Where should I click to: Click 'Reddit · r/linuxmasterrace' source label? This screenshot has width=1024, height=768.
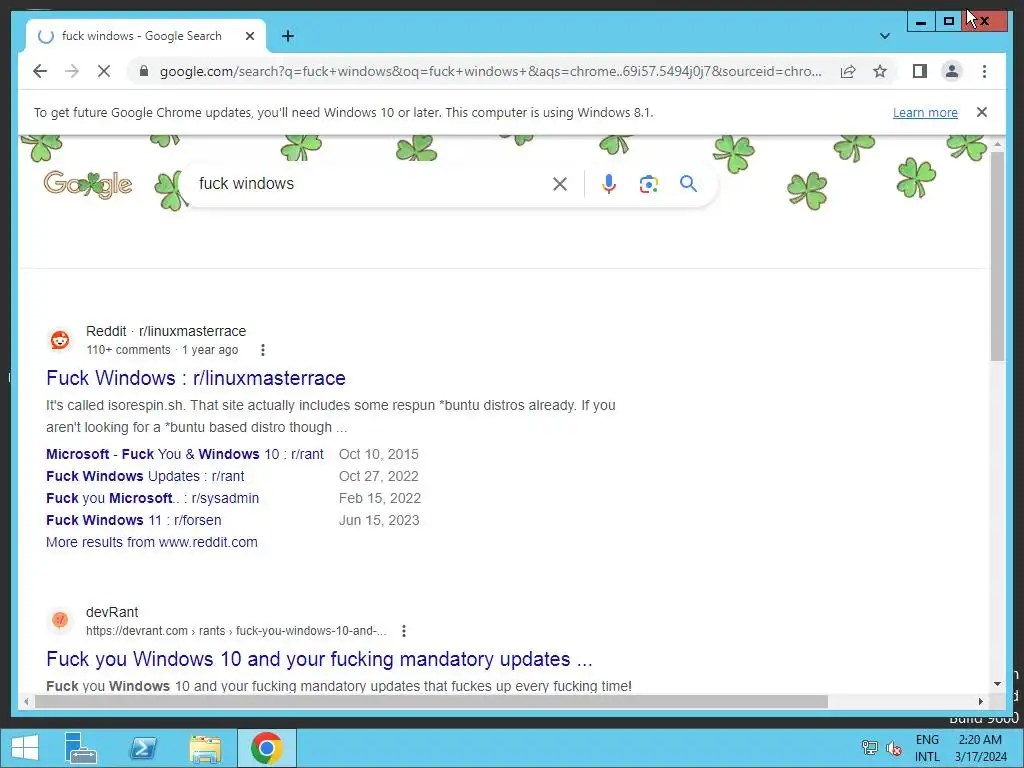(166, 331)
